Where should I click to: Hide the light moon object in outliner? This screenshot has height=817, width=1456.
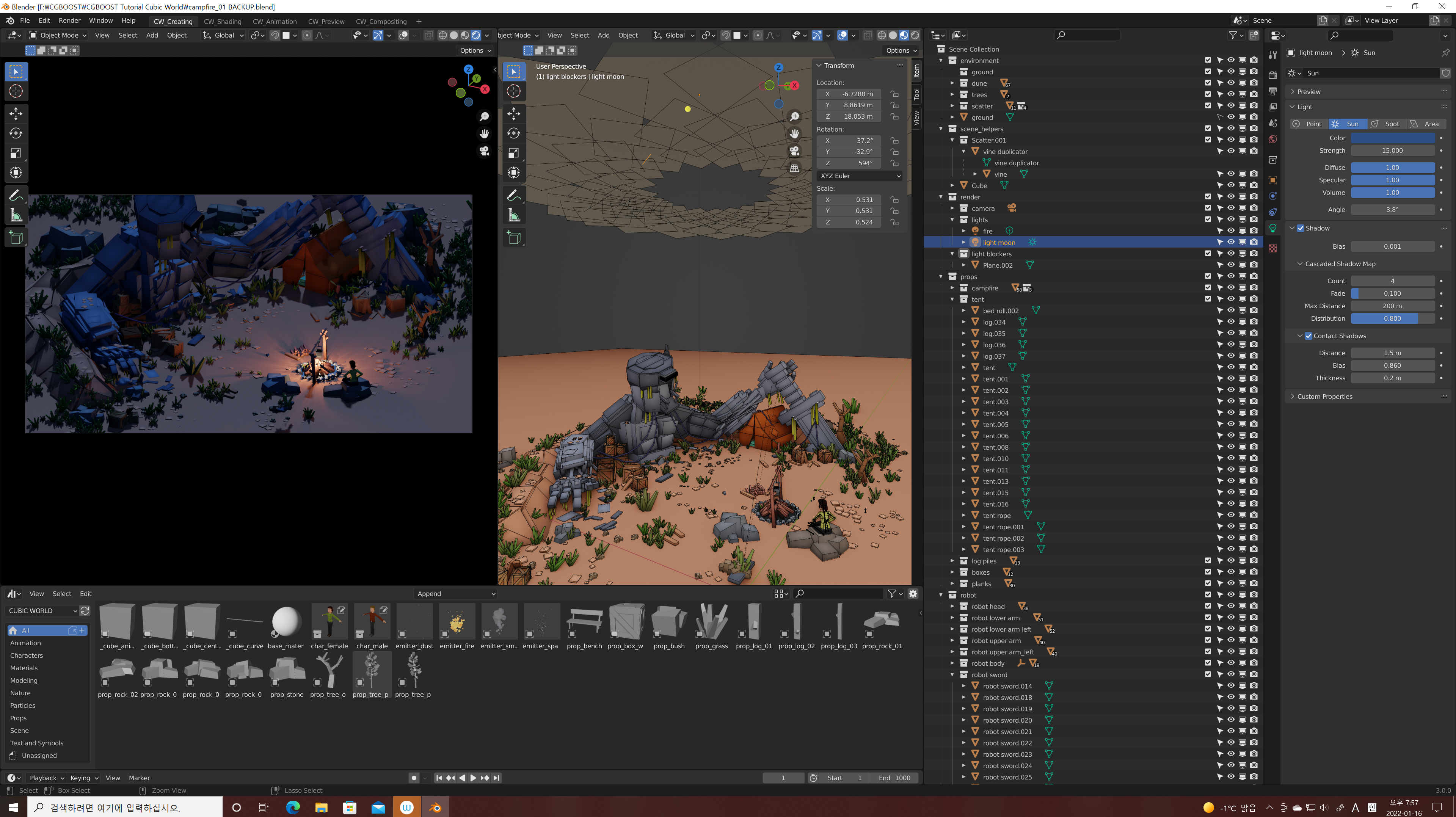pos(1230,242)
